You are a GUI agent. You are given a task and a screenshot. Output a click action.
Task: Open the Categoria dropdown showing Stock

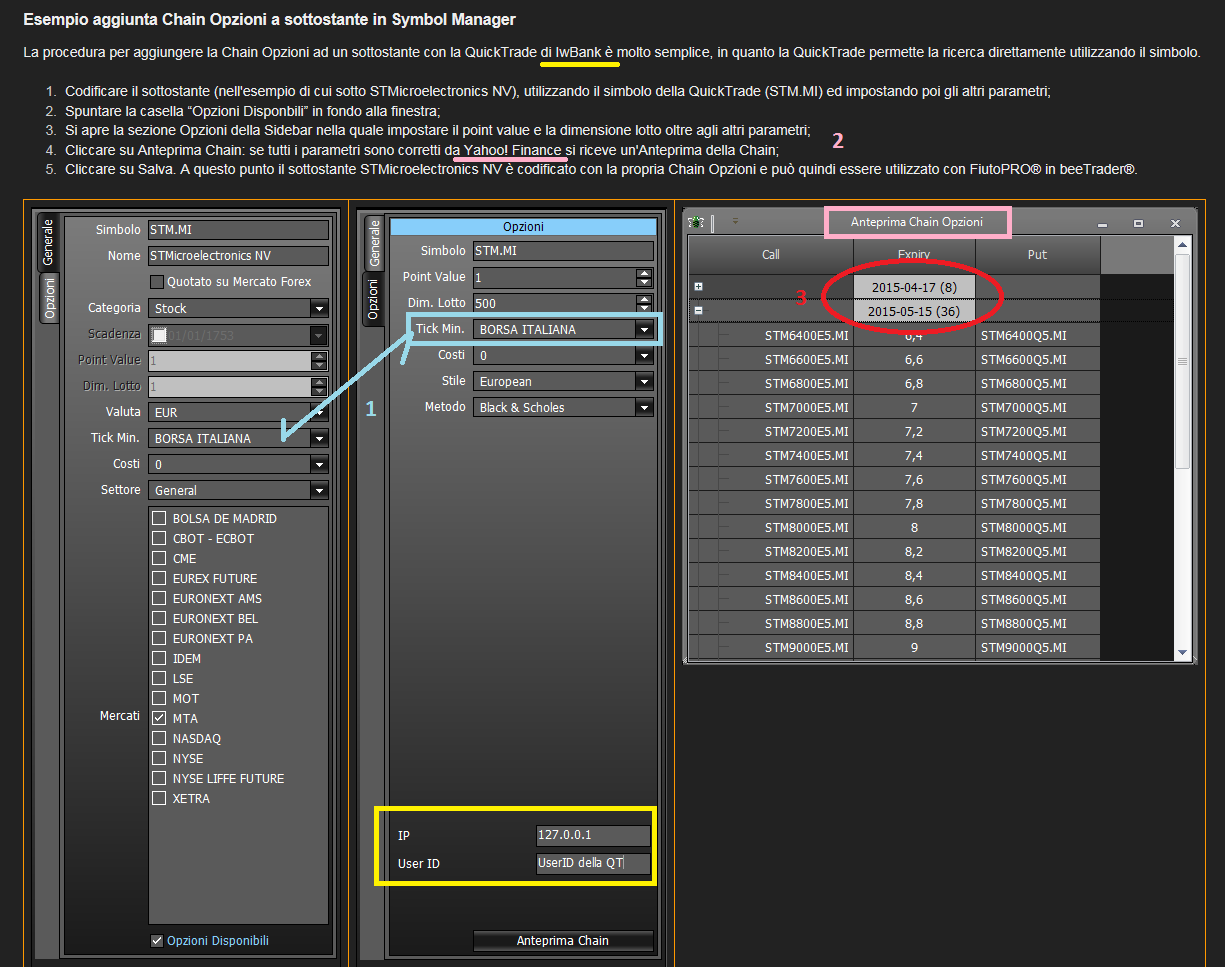tap(238, 308)
